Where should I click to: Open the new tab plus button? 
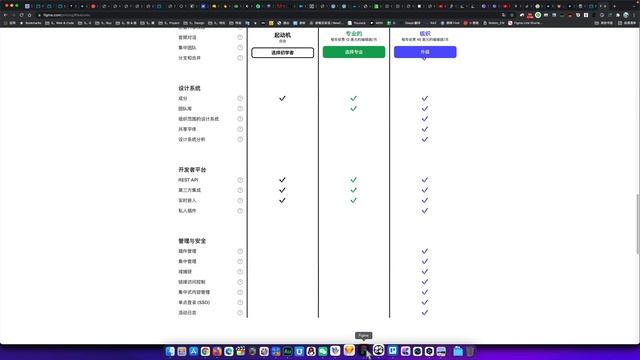click(x=614, y=6)
